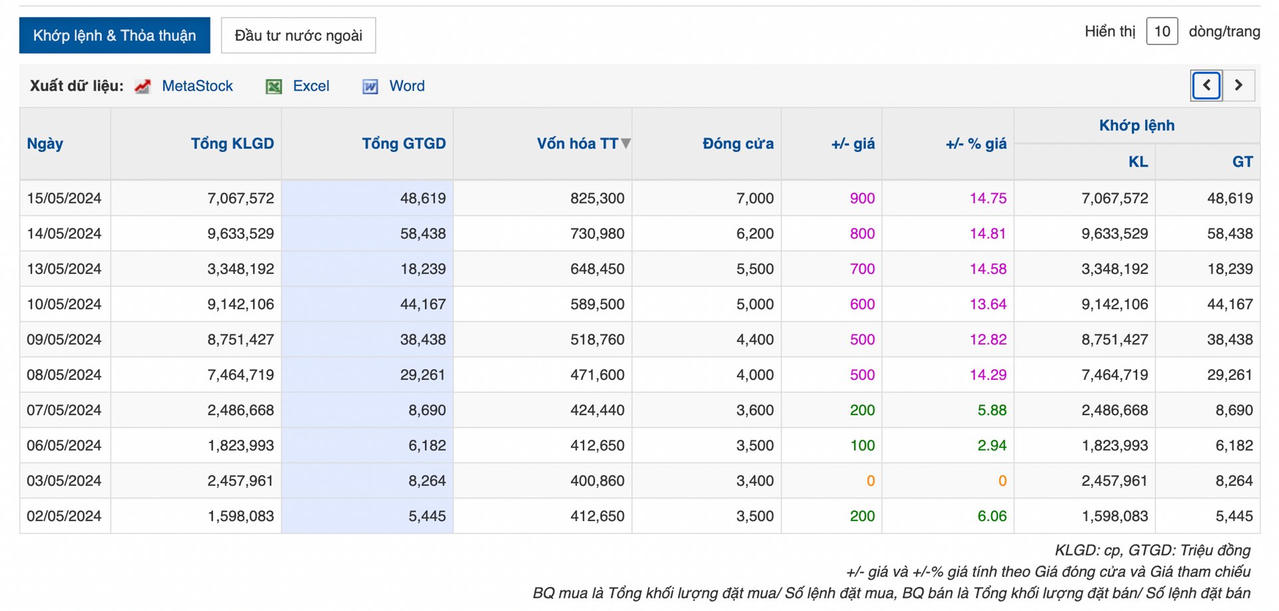Focus the rows-per-page input box

coord(1161,32)
